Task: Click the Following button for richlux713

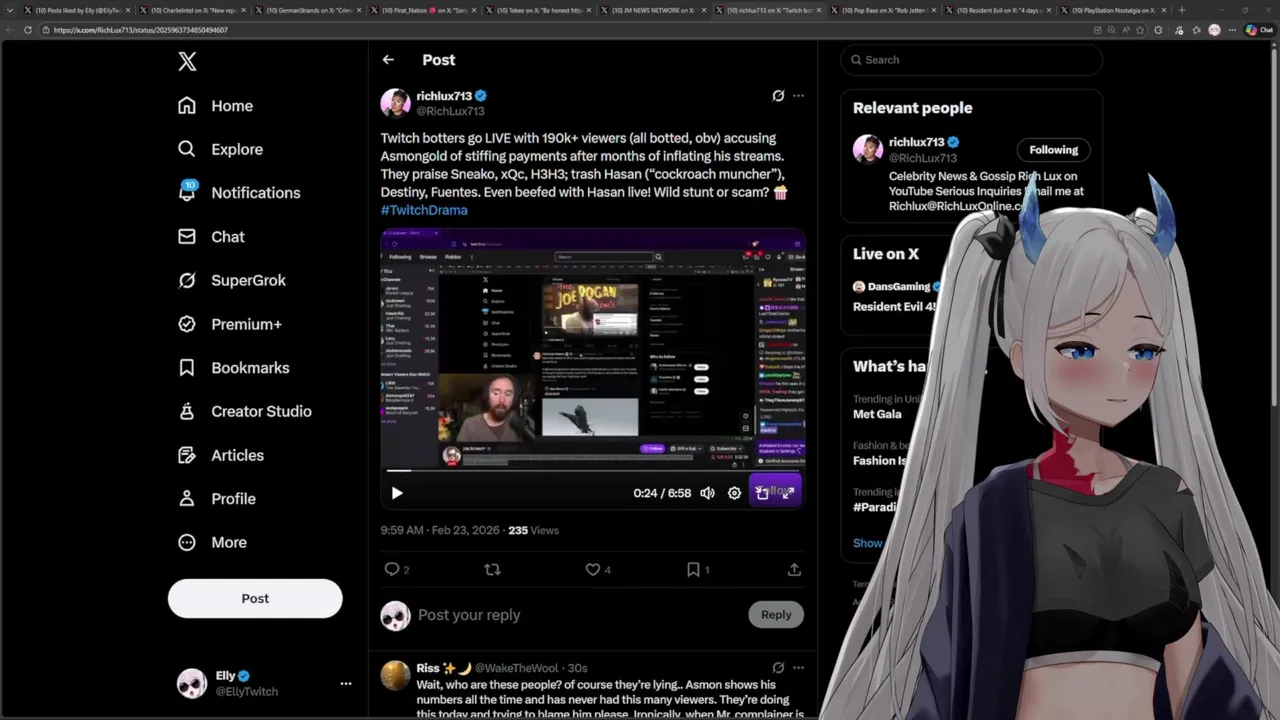Action: (1054, 150)
